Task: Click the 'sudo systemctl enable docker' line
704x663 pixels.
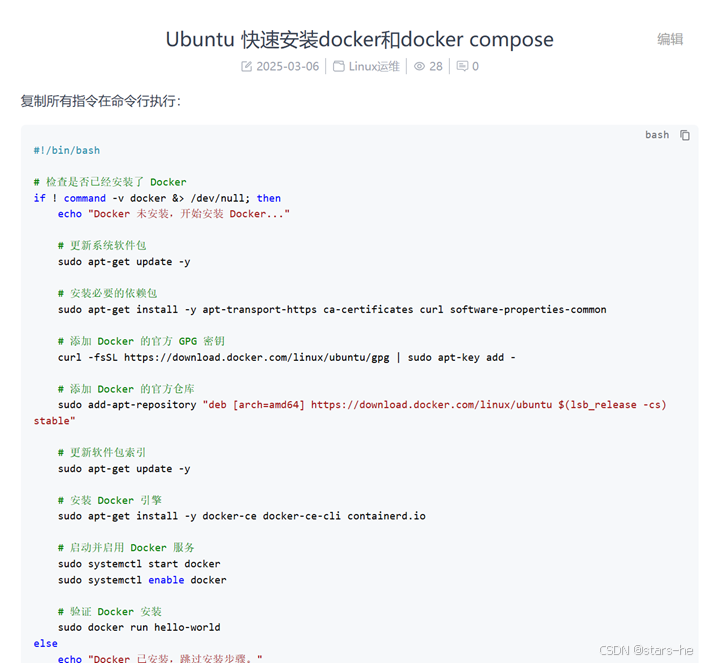Action: [x=142, y=580]
